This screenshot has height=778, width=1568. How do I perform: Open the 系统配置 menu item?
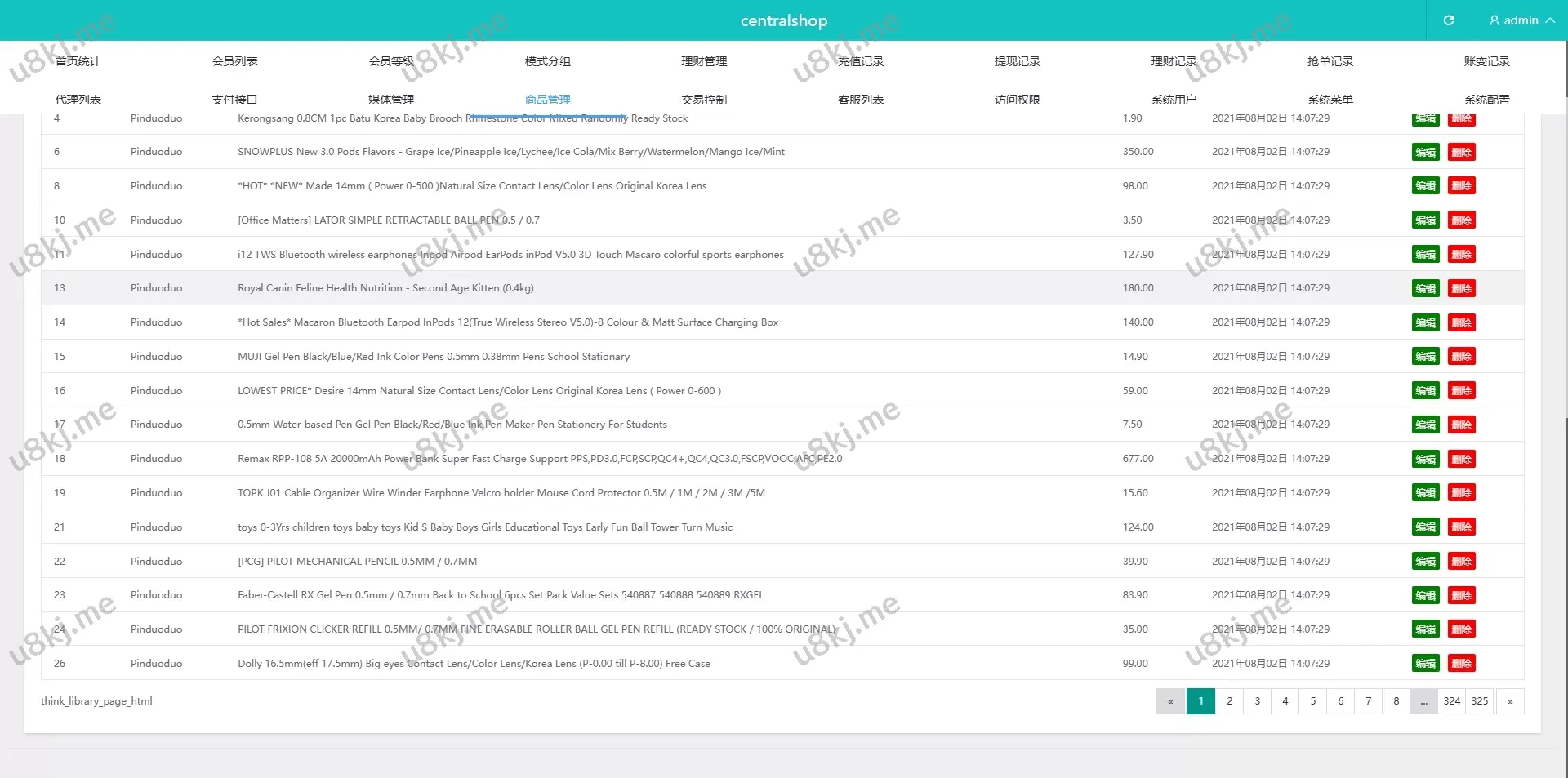pos(1486,100)
